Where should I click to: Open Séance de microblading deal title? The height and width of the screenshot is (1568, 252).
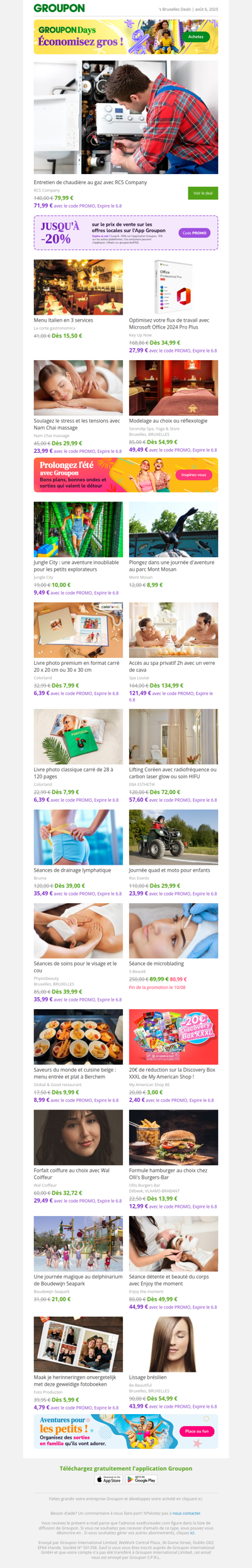[x=156, y=964]
